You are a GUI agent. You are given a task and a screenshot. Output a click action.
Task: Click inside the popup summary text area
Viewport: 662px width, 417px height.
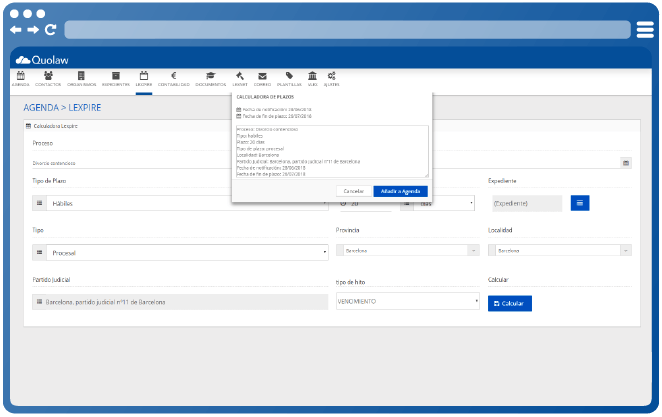point(332,151)
